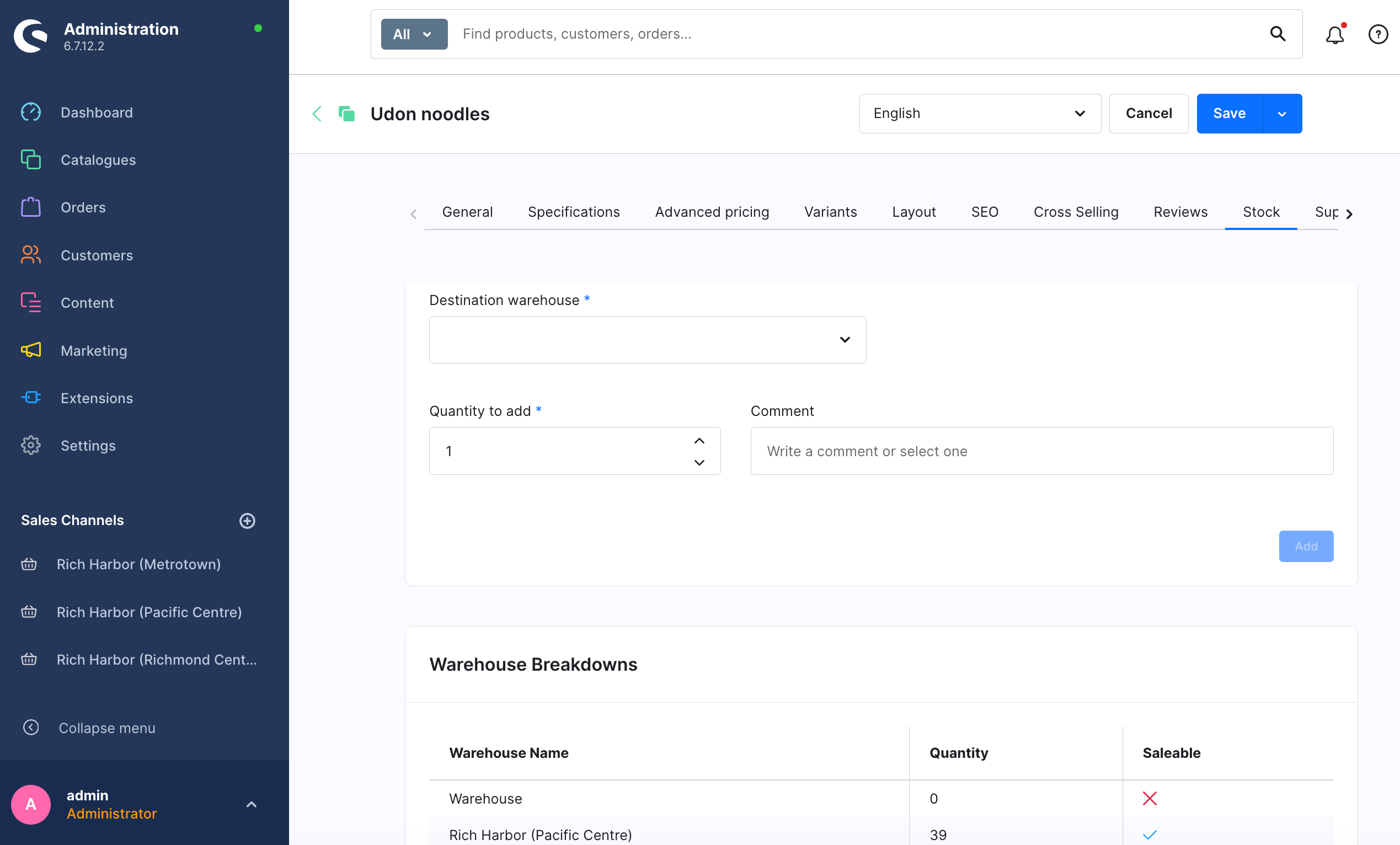Click the Quantity column header
Screen dimensions: 1400x845
pyautogui.click(x=959, y=753)
